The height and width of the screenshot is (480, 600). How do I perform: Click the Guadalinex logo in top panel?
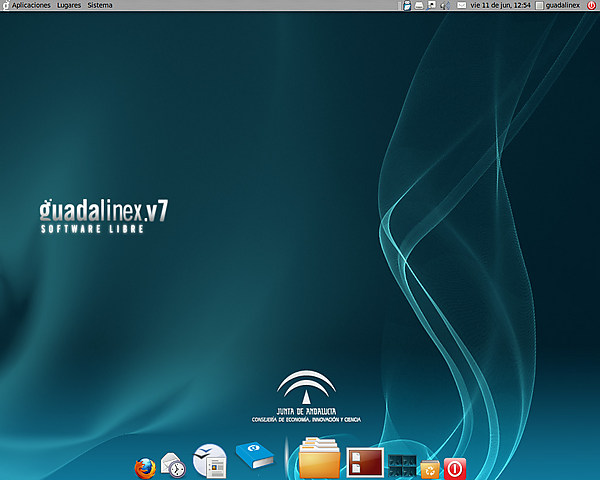5,5
